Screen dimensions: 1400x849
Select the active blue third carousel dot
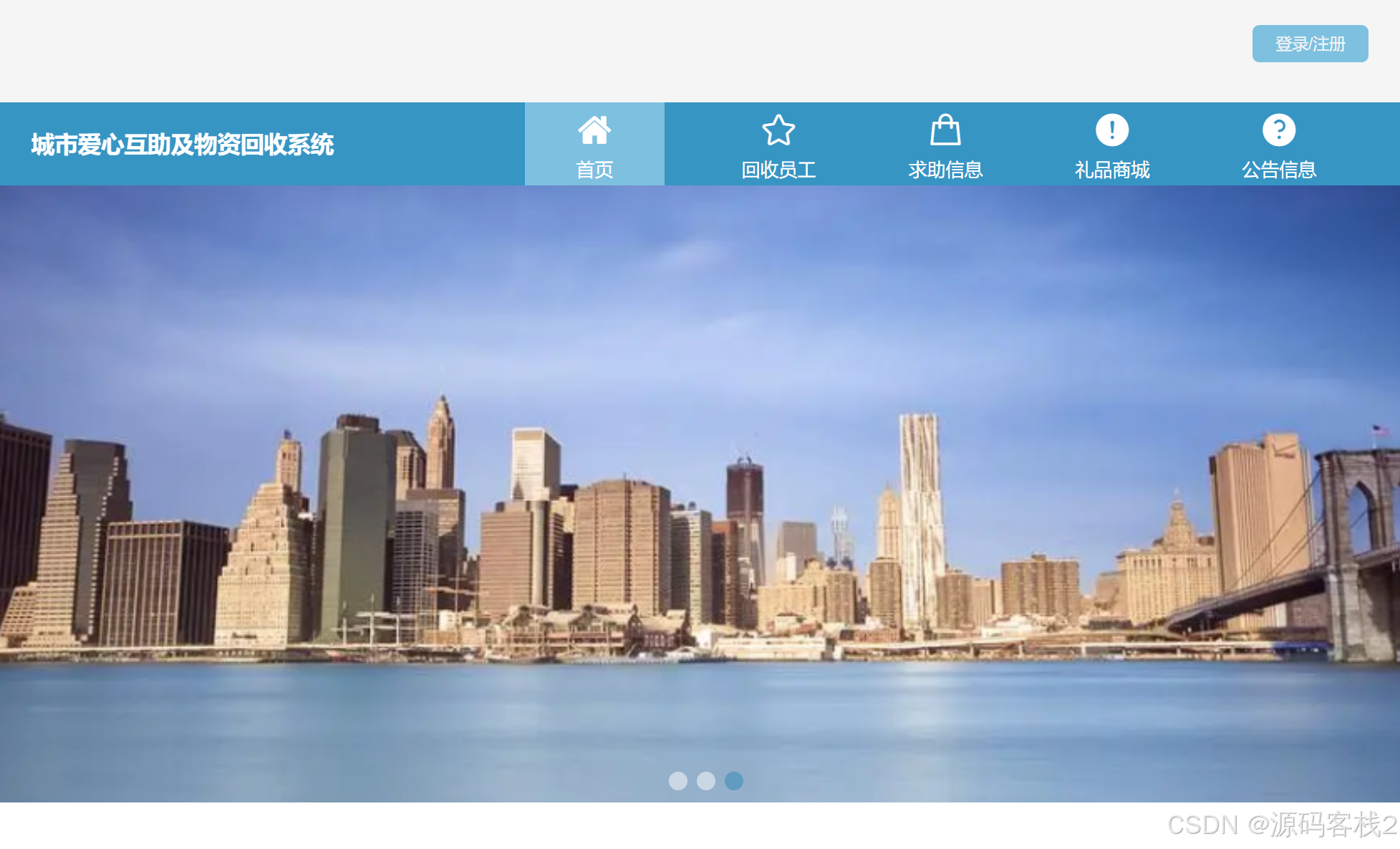point(734,781)
